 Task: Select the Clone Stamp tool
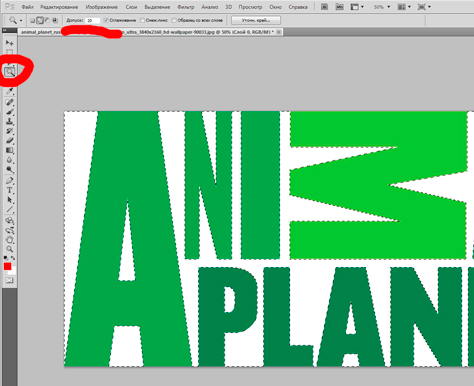coord(9,121)
